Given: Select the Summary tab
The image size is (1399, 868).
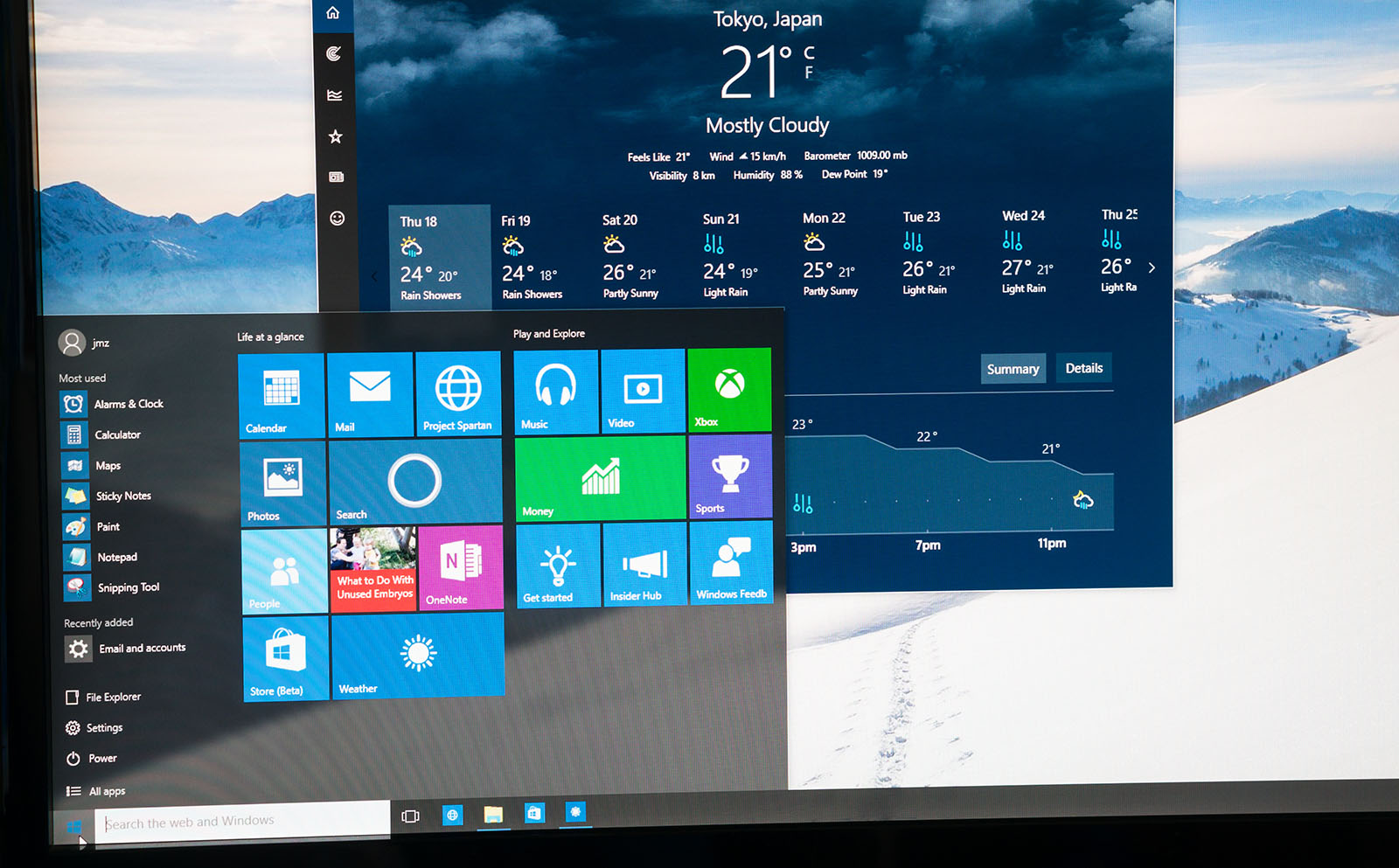Looking at the screenshot, I should 1013,370.
